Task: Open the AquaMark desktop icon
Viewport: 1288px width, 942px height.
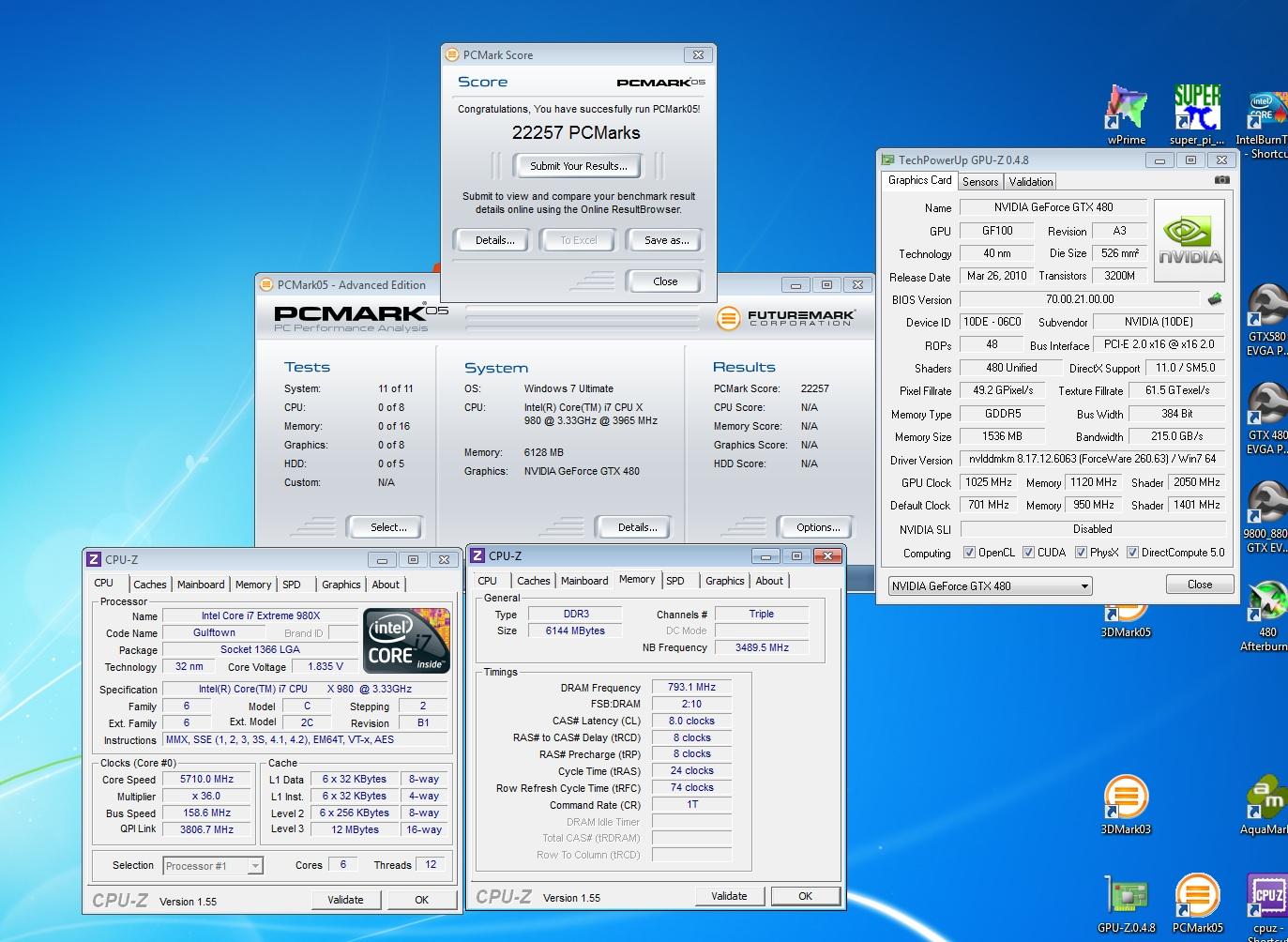Action: [1266, 805]
